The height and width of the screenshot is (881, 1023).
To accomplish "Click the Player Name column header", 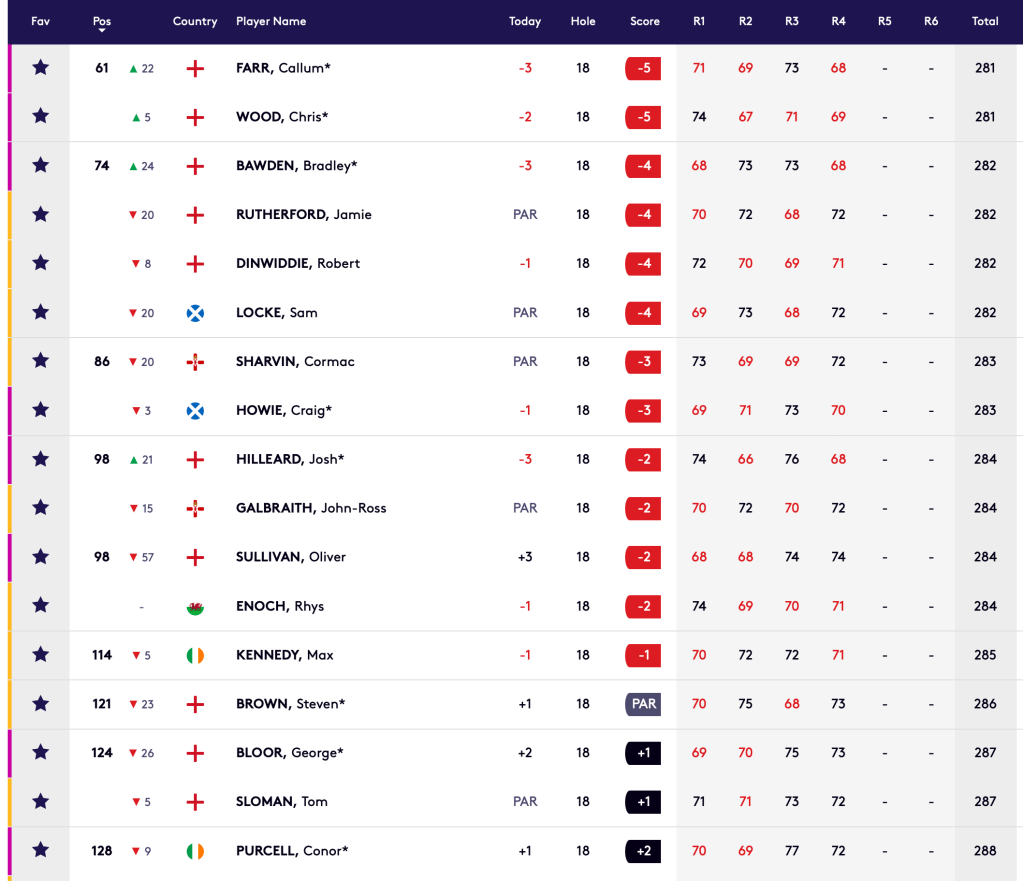I will click(x=271, y=21).
